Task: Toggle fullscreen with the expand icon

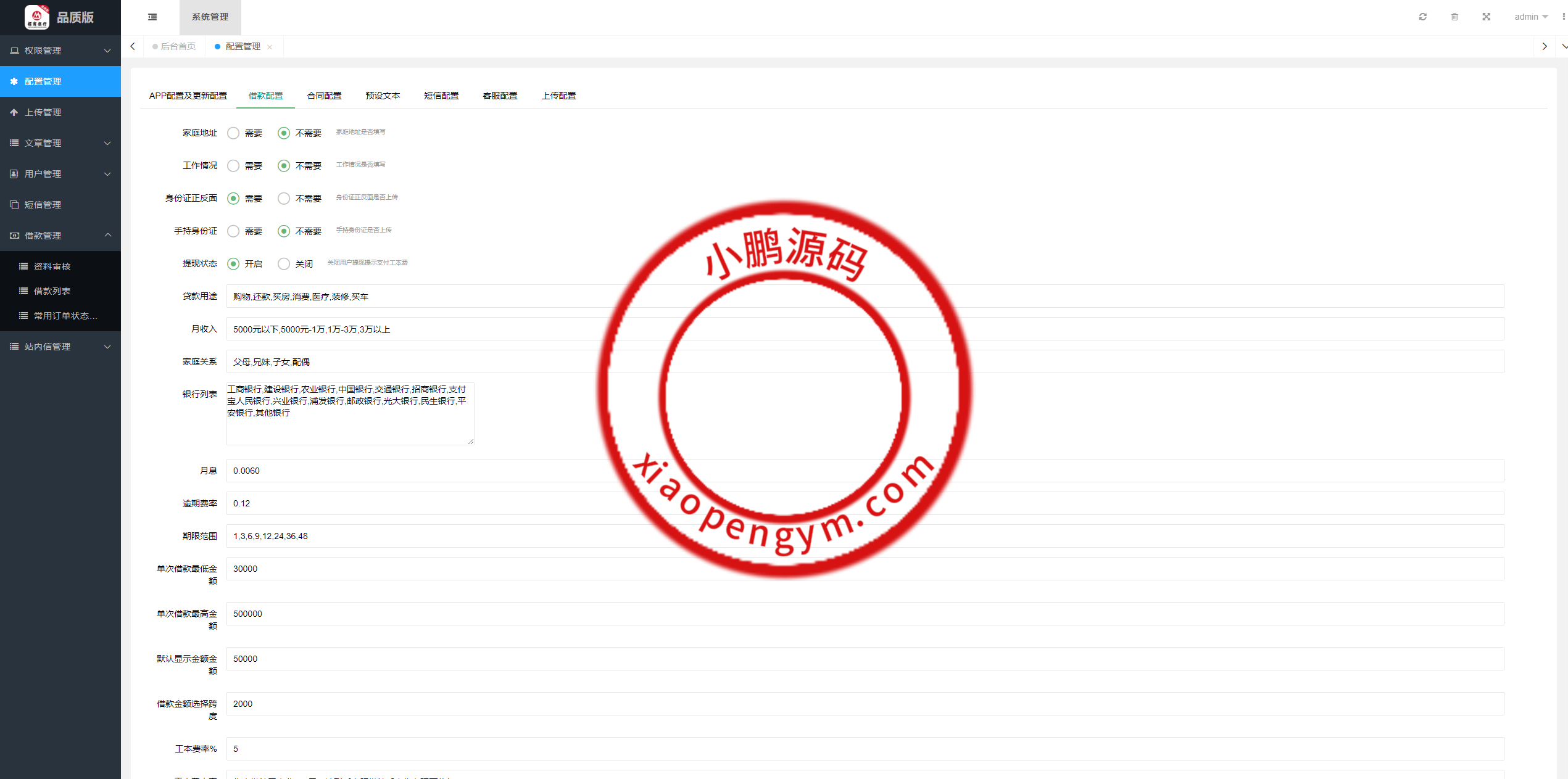Action: tap(1486, 17)
